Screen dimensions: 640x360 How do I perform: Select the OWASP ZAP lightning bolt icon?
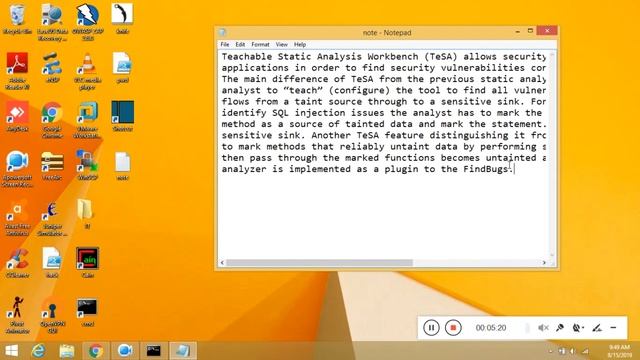(87, 22)
